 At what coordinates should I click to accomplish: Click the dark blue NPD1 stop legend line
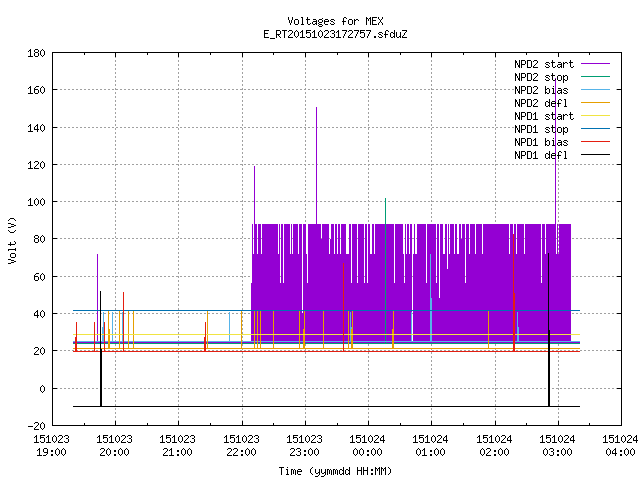click(x=595, y=129)
